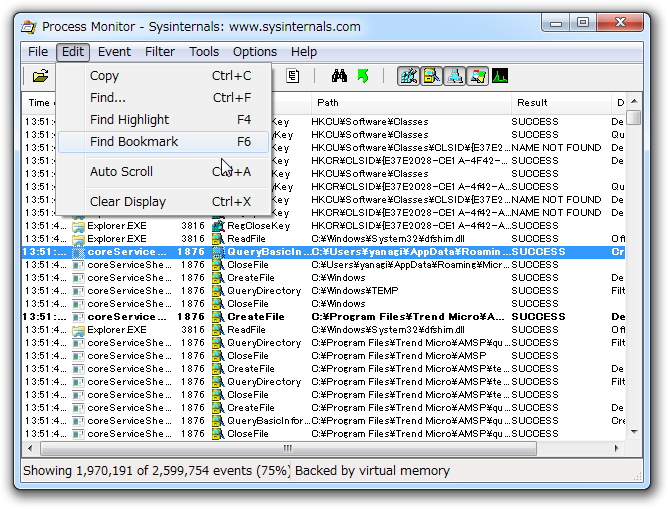The image size is (668, 509).
Task: Toggle Show File System Activity button
Action: pyautogui.click(x=431, y=77)
